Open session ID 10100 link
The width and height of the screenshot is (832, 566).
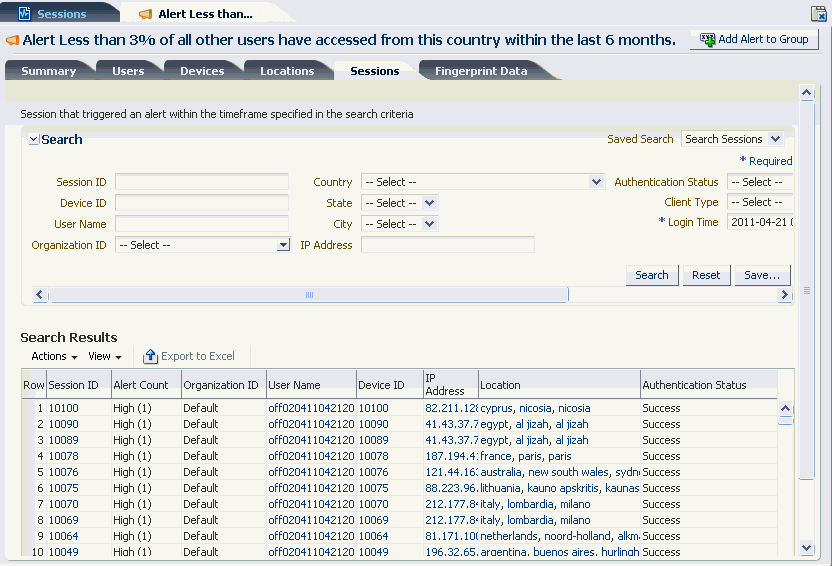tap(63, 408)
